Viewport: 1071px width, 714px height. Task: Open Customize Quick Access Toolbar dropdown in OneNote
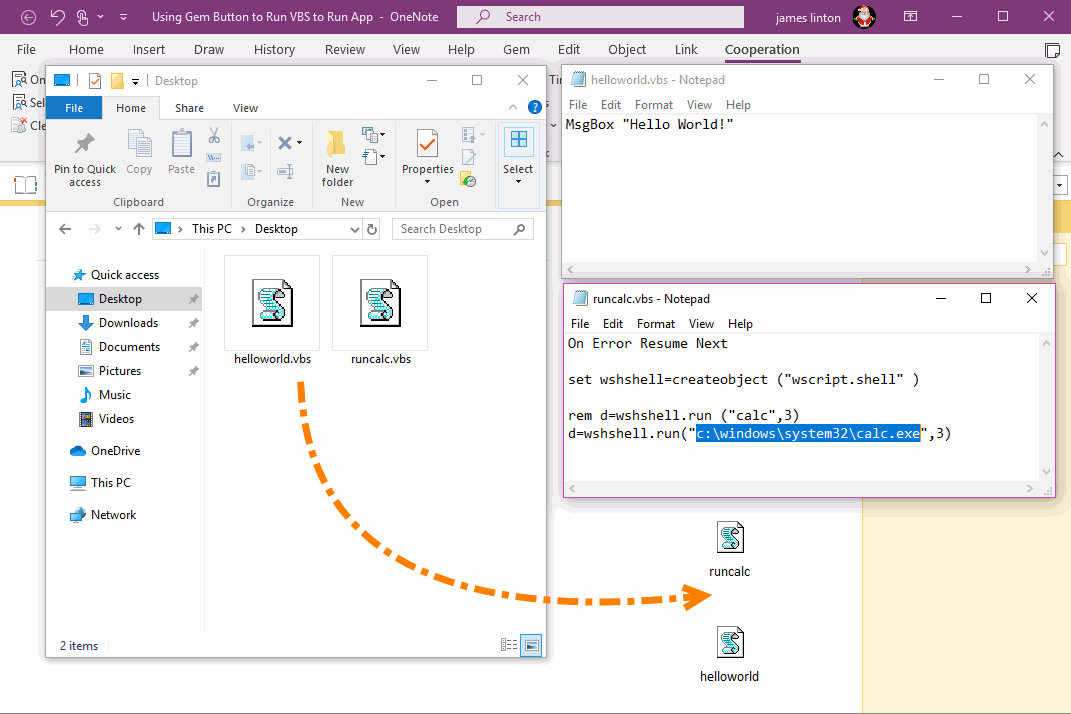123,17
